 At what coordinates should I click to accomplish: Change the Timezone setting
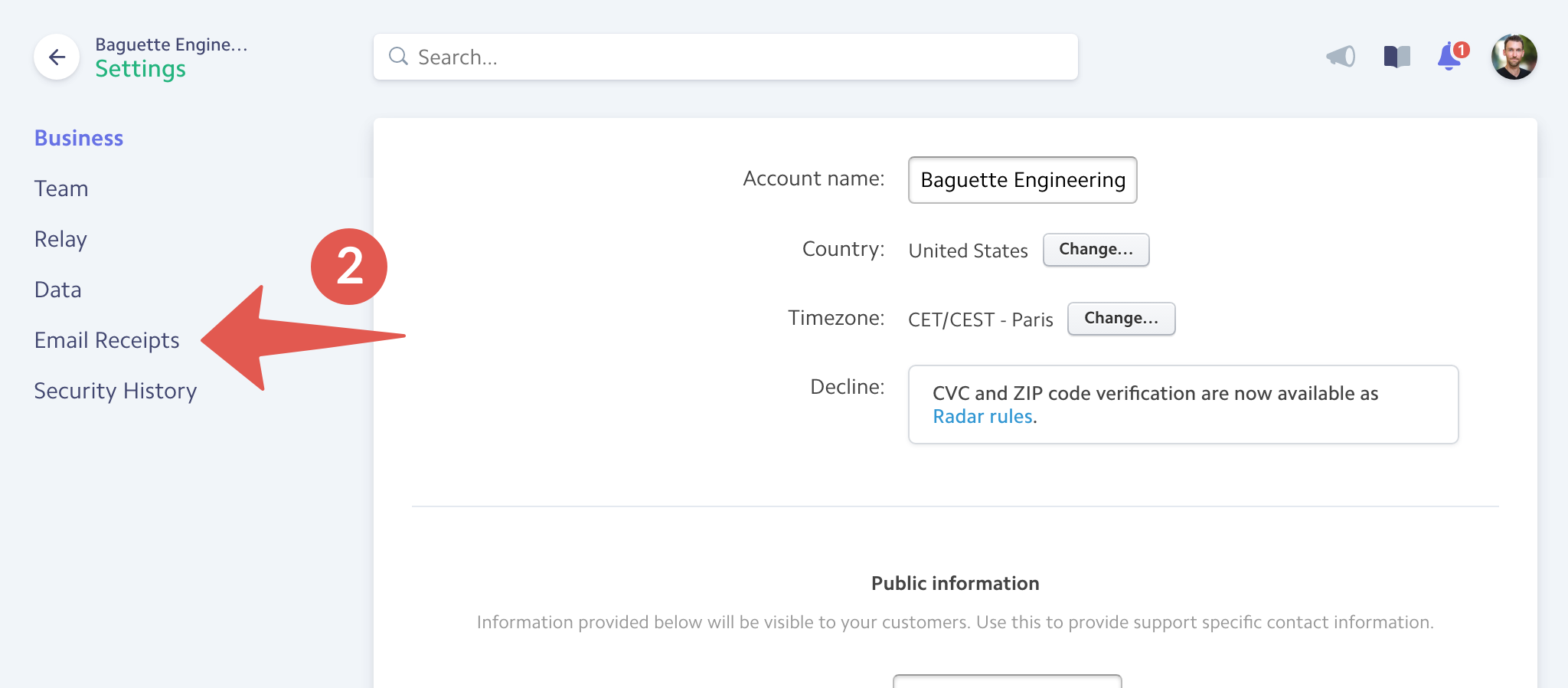[1121, 319]
